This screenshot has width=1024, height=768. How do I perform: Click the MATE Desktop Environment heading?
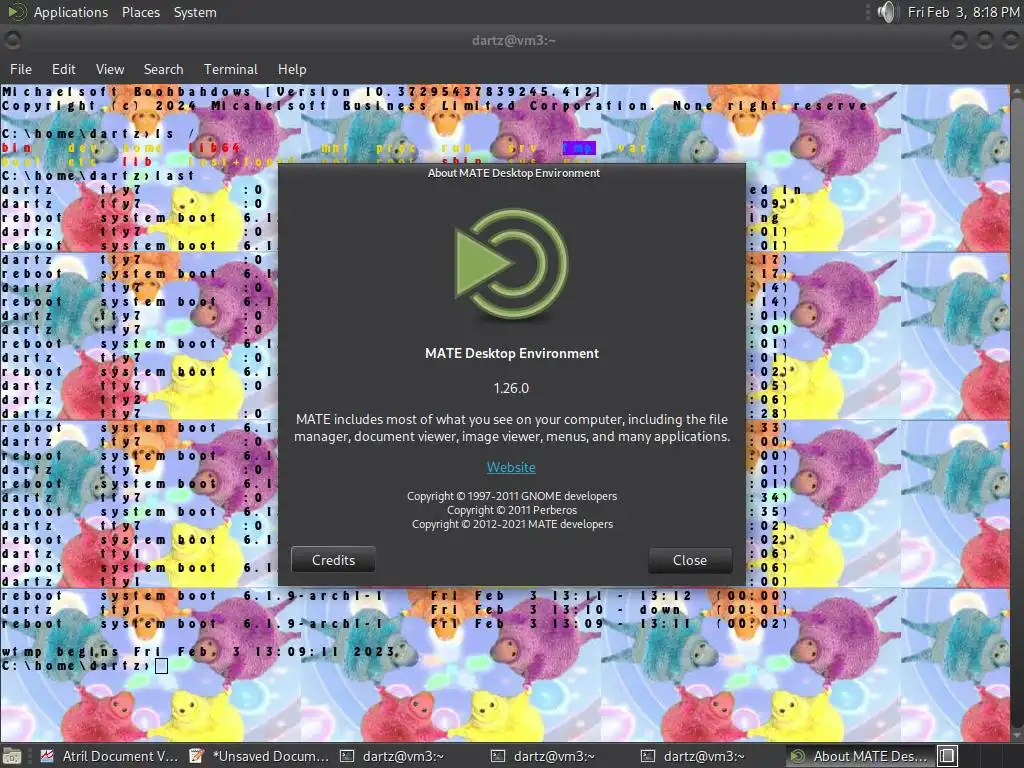pos(511,353)
